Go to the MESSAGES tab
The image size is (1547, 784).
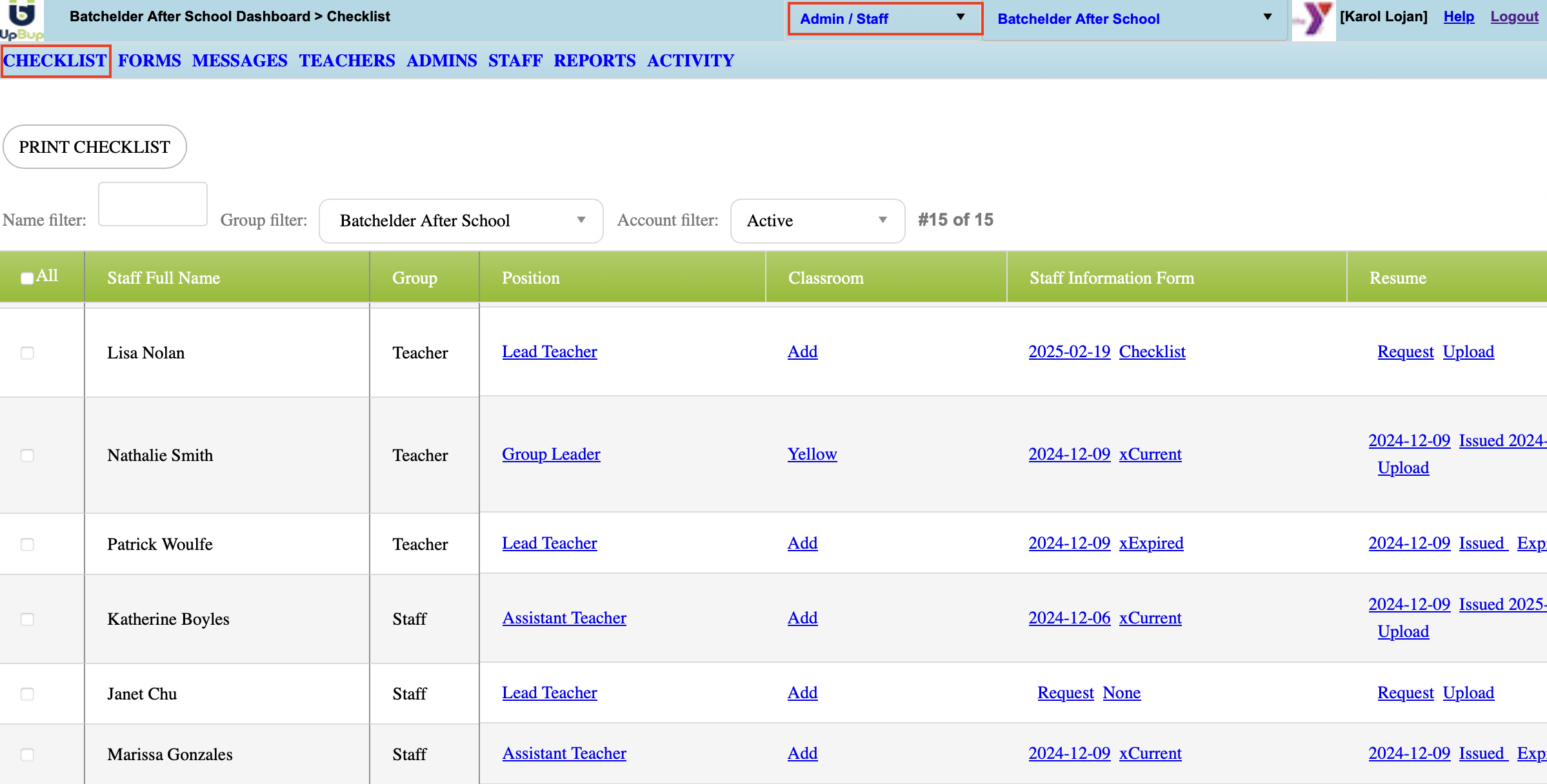coord(239,61)
